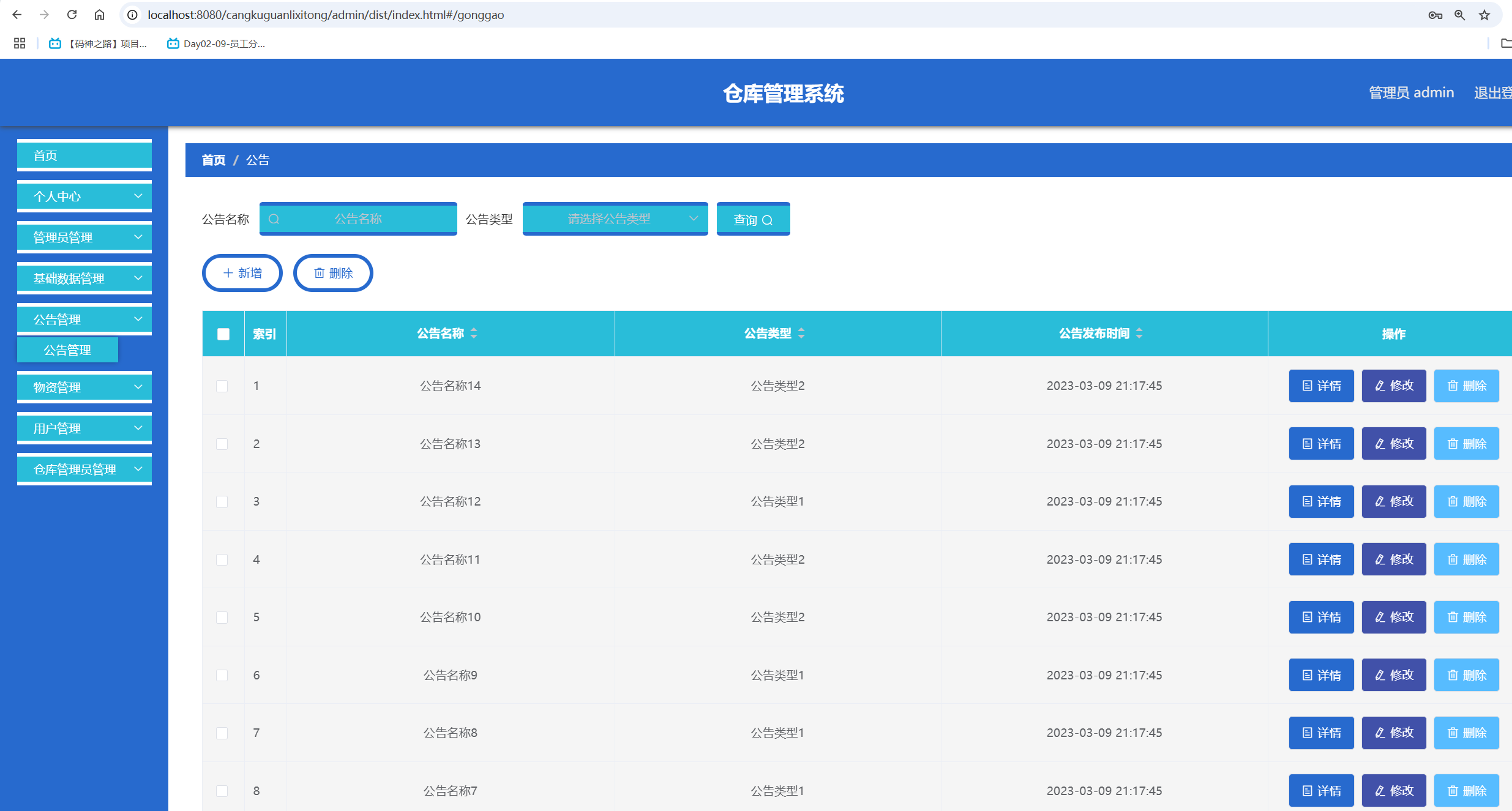Click the password key icon
This screenshot has width=1512, height=811.
(x=1435, y=15)
